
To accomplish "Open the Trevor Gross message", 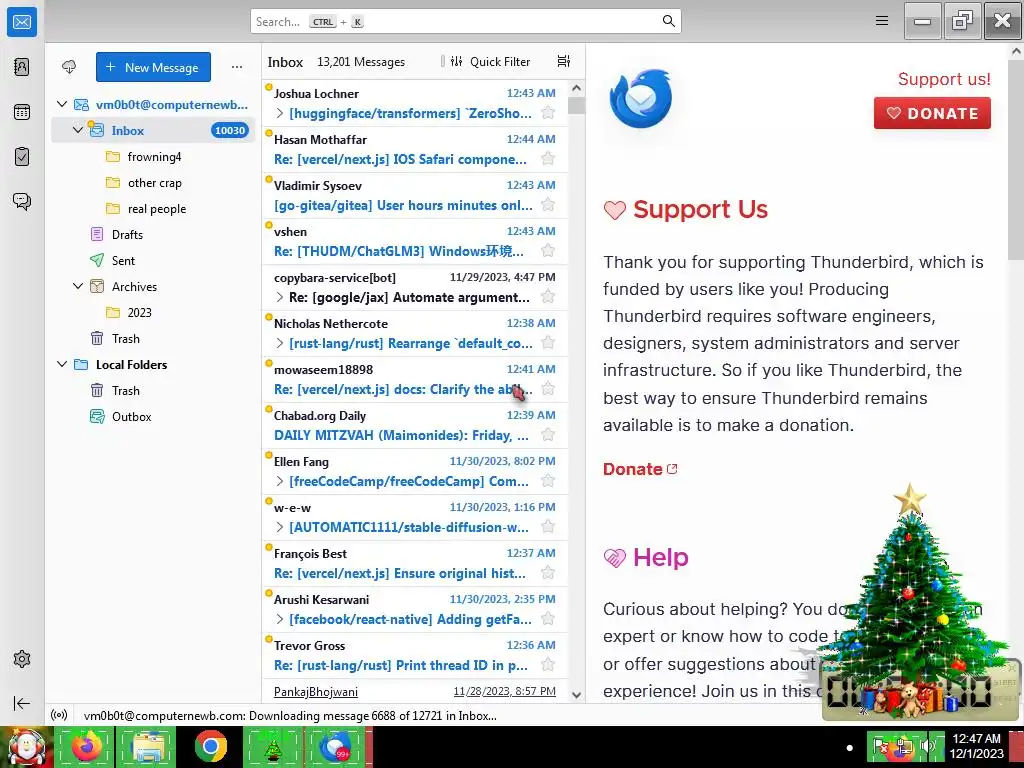I will coord(415,656).
